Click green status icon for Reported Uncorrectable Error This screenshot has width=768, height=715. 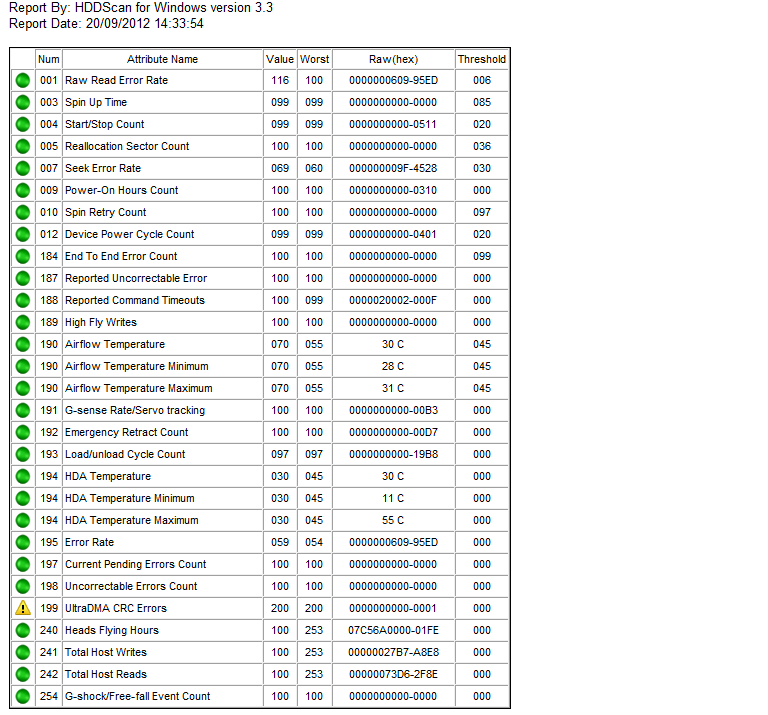tap(23, 278)
